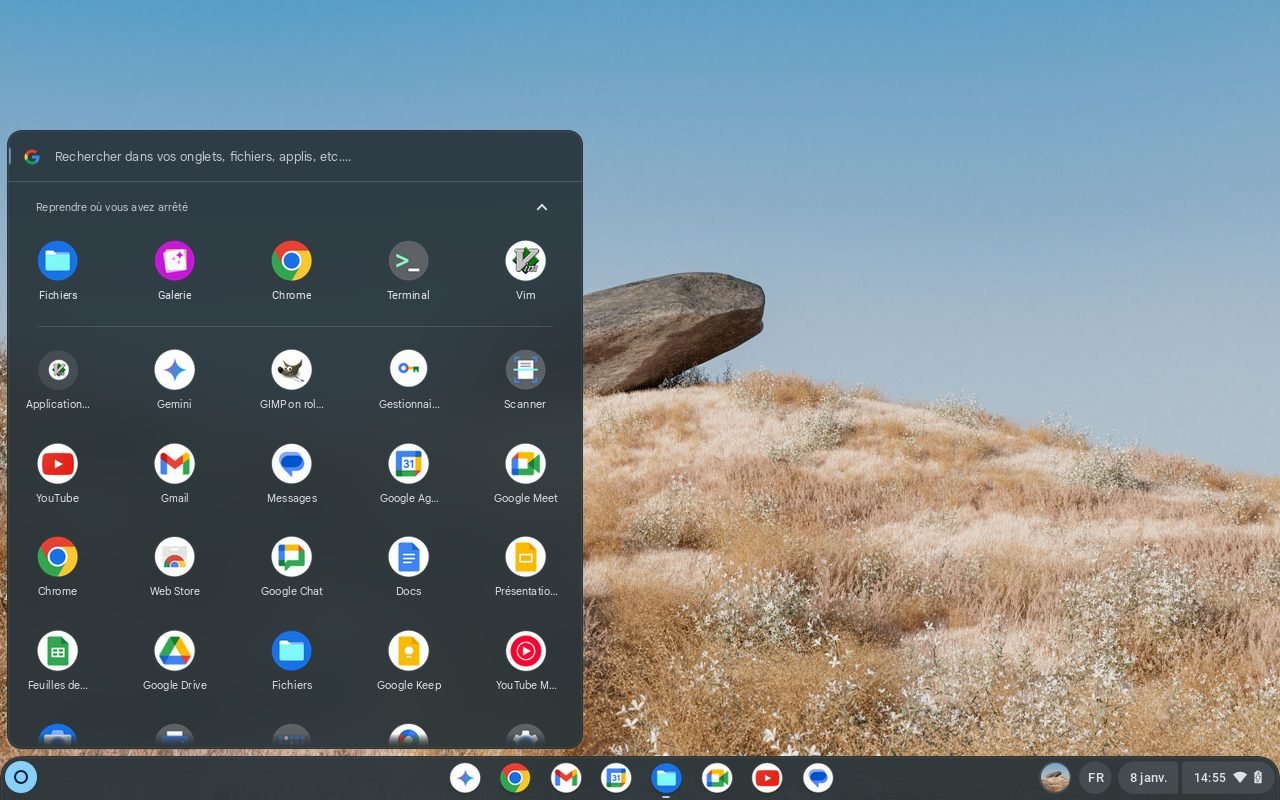Open the Galerie app
1280x800 pixels.
tap(174, 261)
